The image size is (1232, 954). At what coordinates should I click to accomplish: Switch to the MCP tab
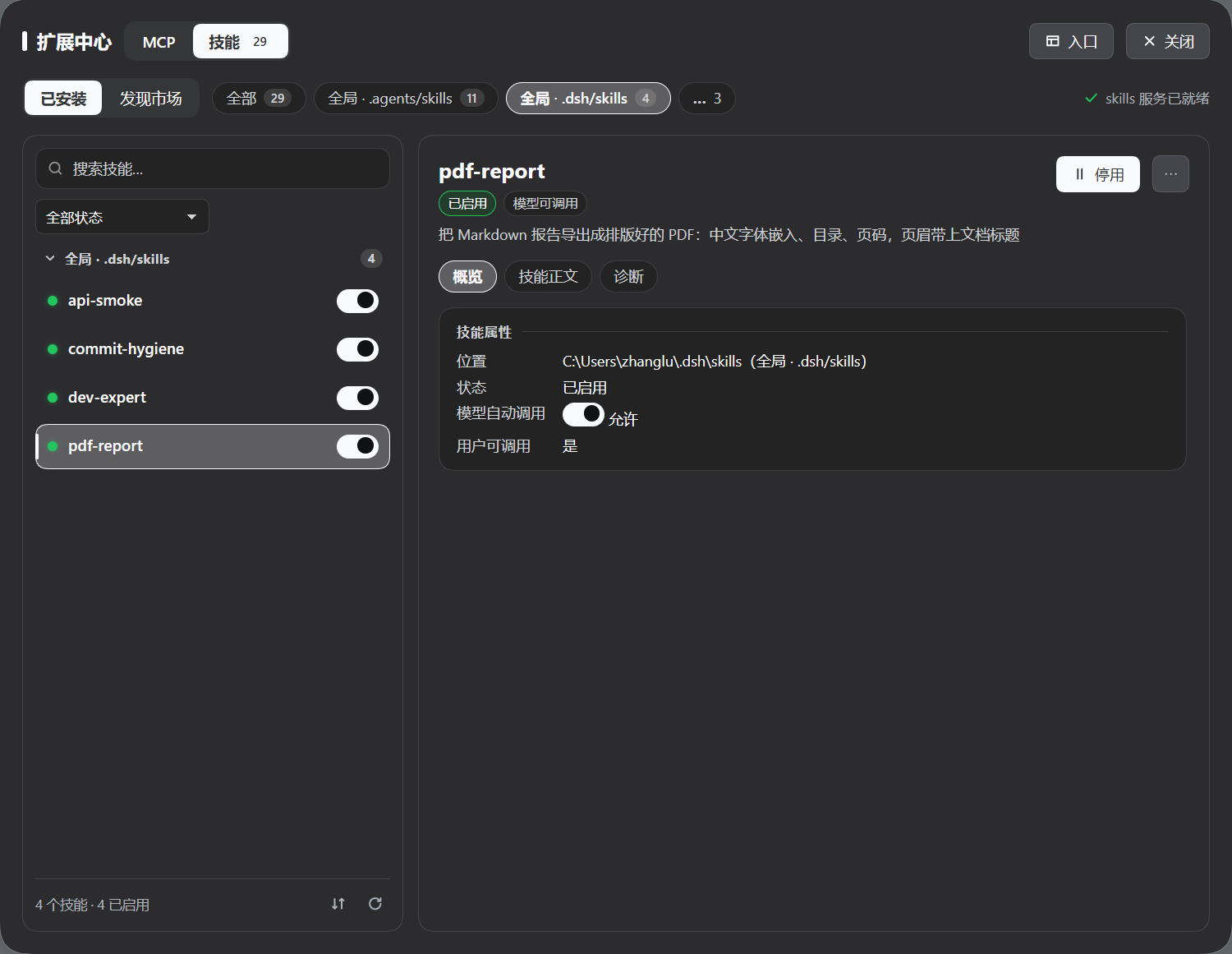click(159, 42)
